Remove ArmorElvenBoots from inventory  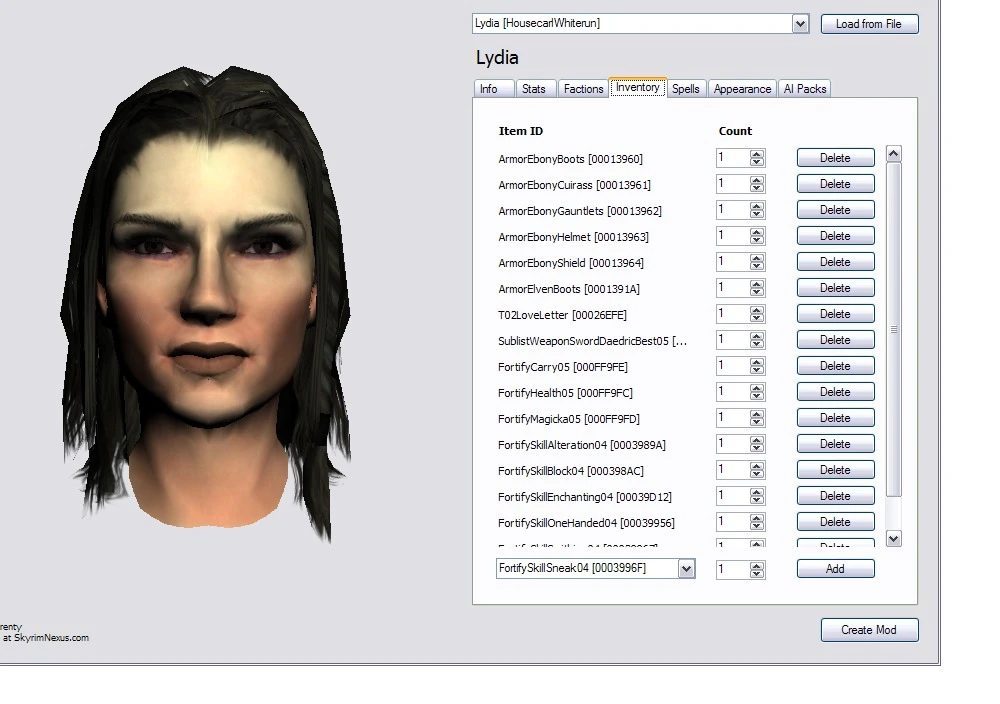835,288
